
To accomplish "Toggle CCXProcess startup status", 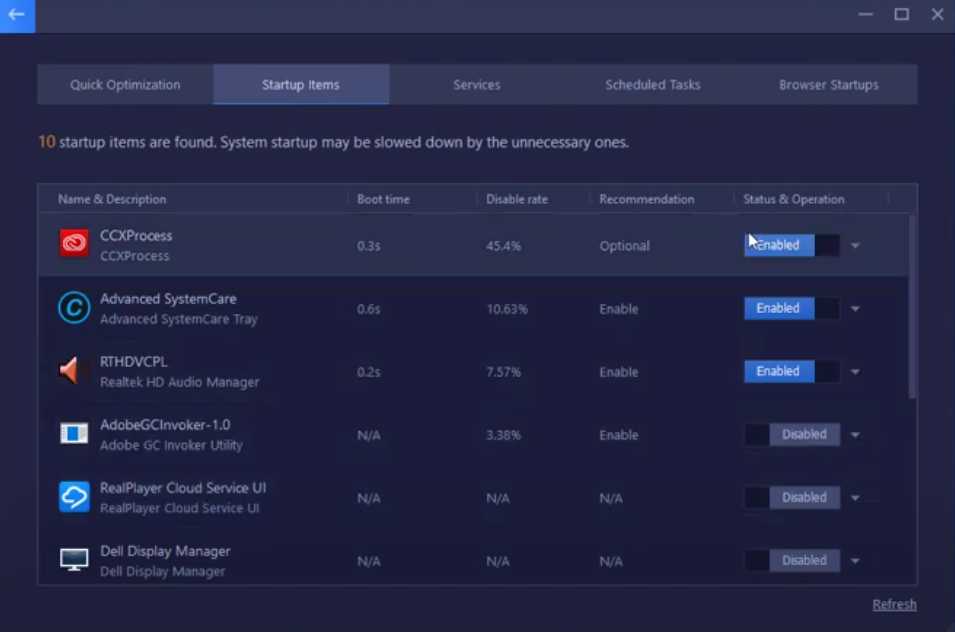I will tap(791, 245).
